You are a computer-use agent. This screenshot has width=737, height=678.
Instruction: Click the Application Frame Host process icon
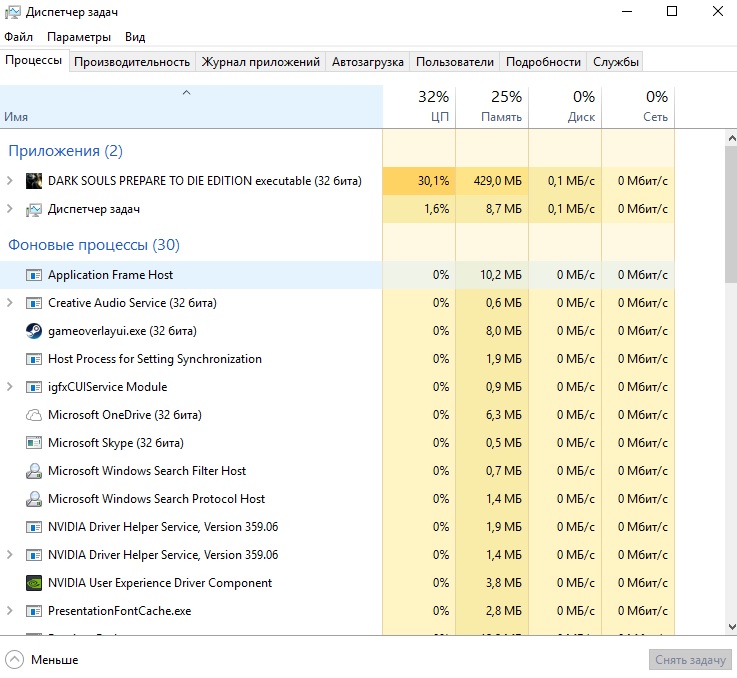click(33, 275)
